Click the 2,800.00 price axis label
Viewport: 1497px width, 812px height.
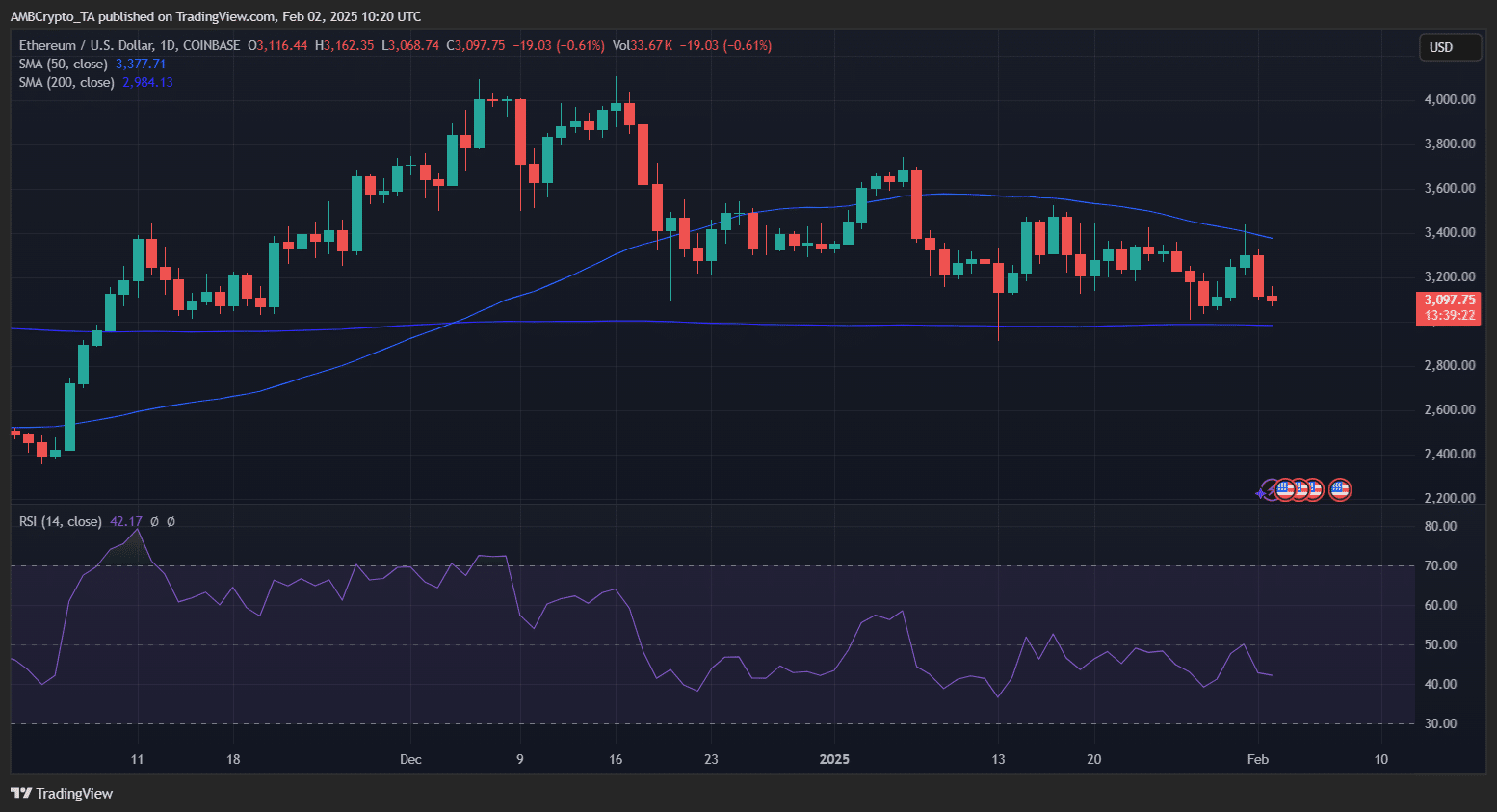1450,365
